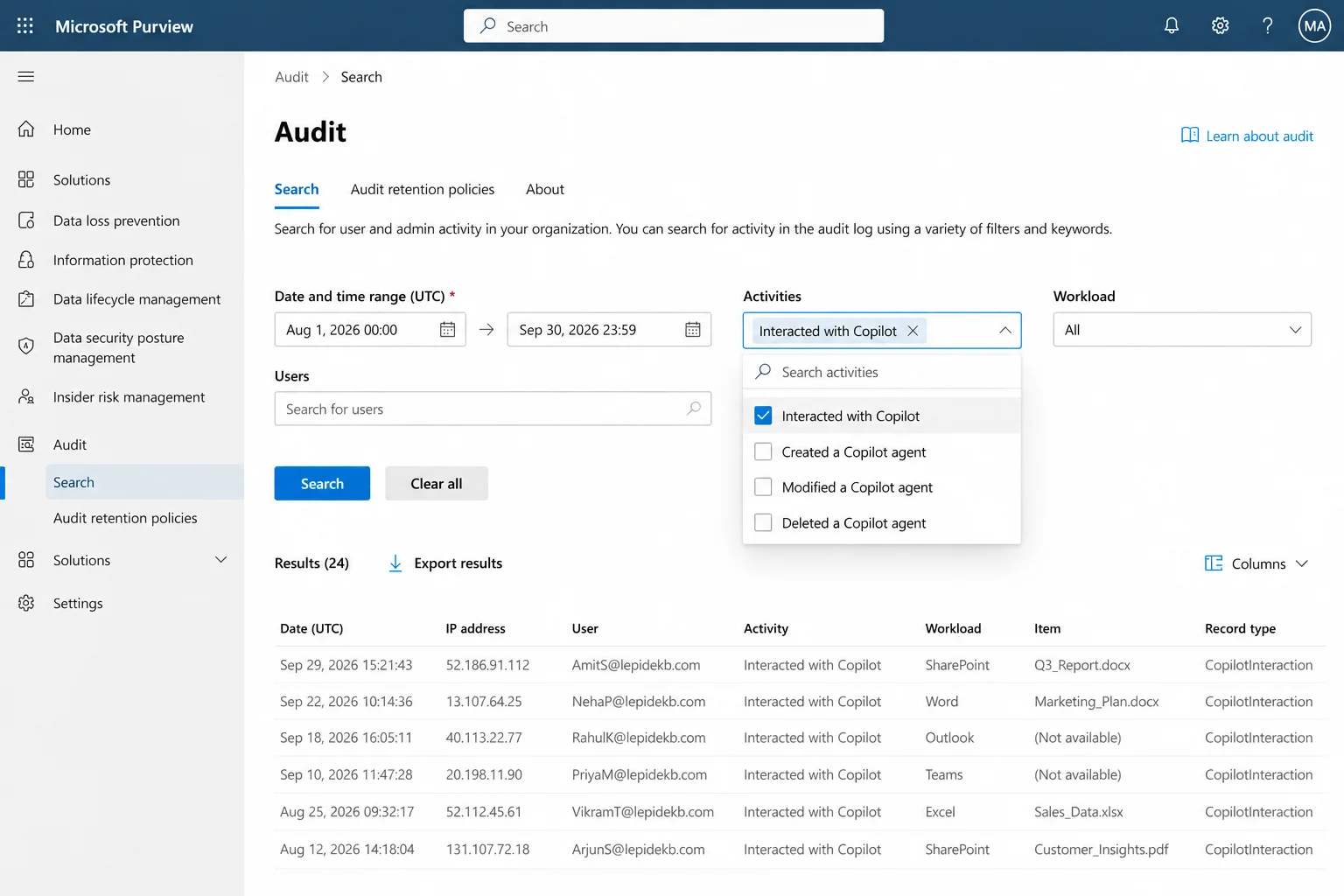Click the Audit icon in sidebar
The height and width of the screenshot is (896, 1344).
click(x=26, y=444)
